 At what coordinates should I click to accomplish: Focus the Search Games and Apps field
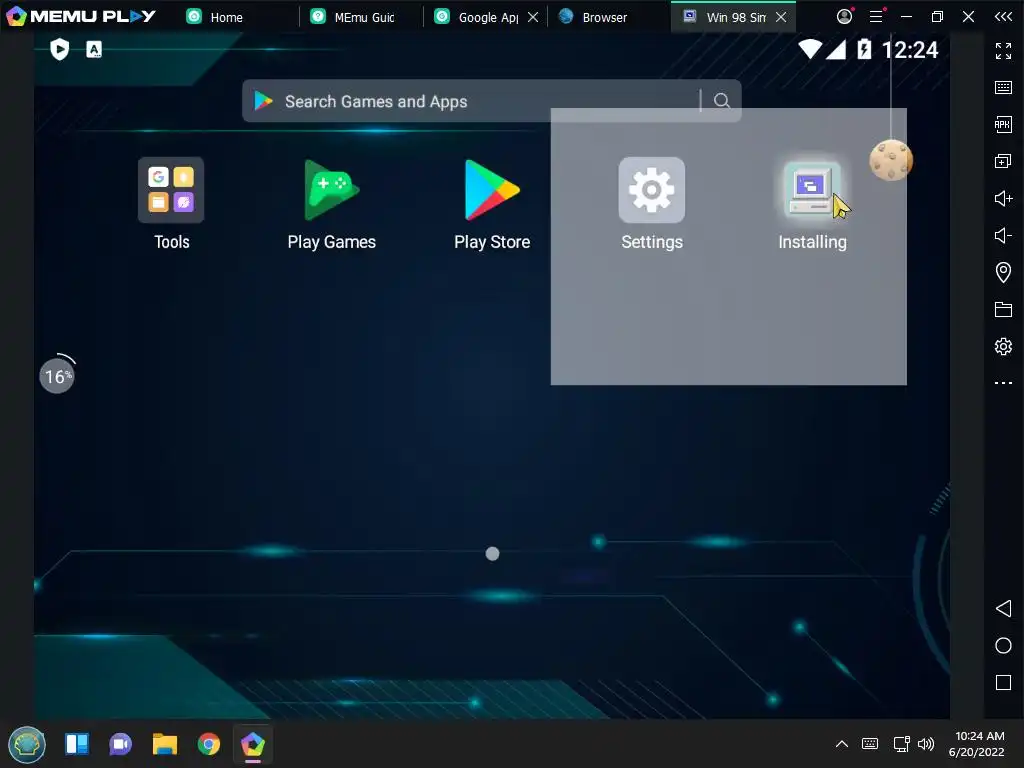(x=492, y=101)
